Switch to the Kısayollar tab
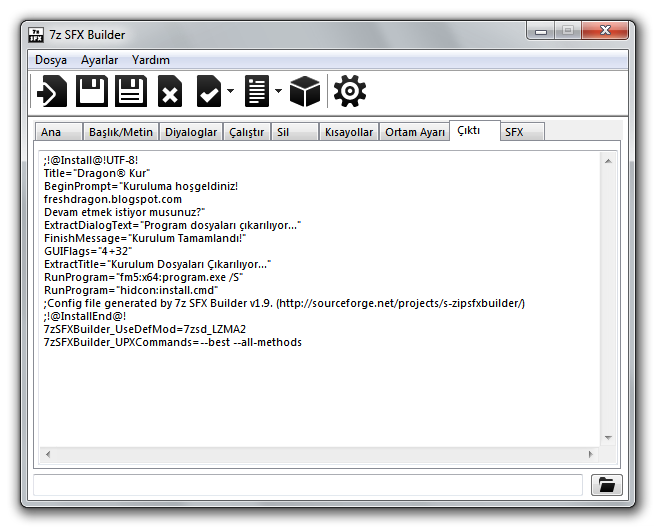 [x=349, y=132]
